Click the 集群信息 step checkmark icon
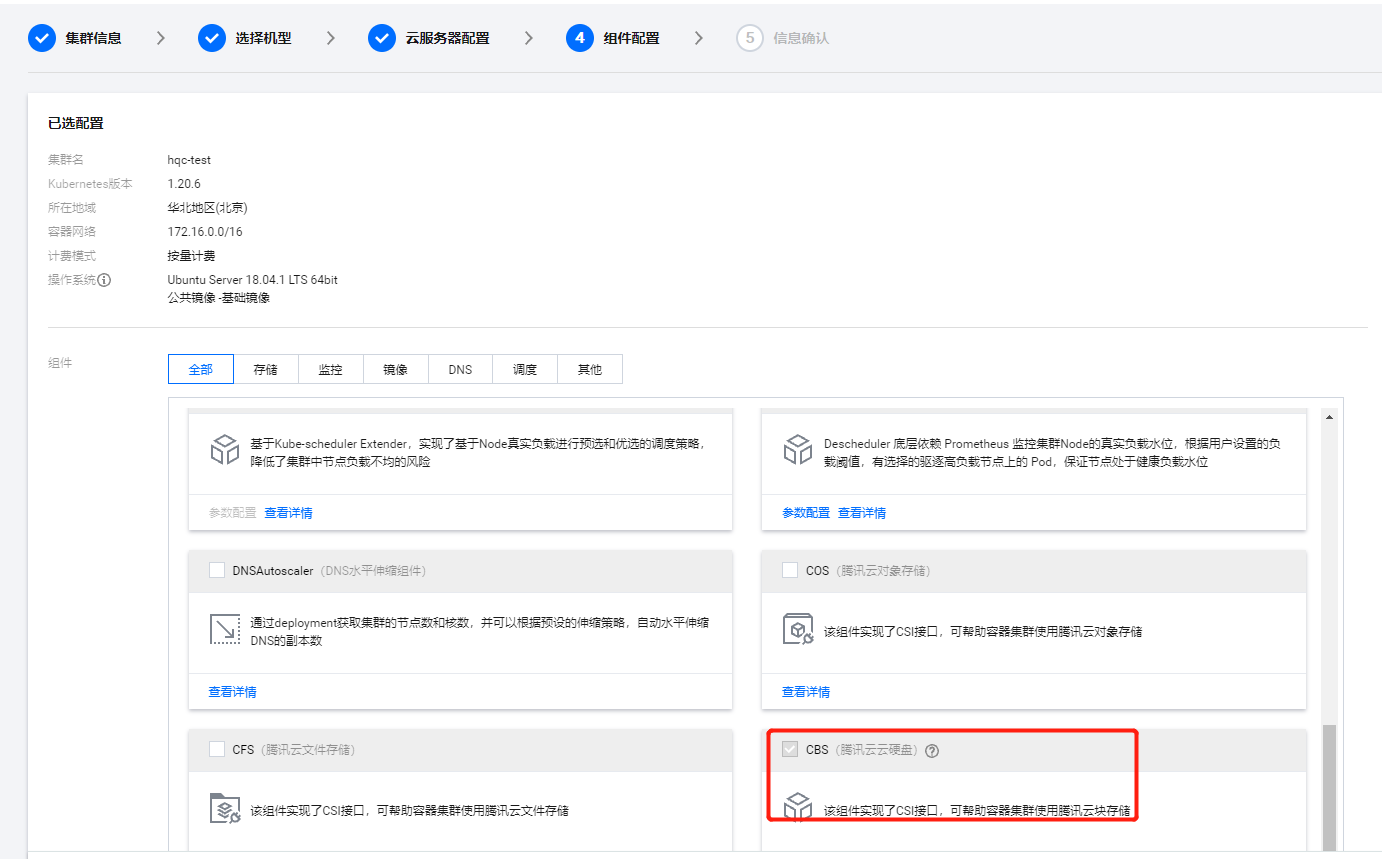This screenshot has height=859, width=1382. click(42, 38)
